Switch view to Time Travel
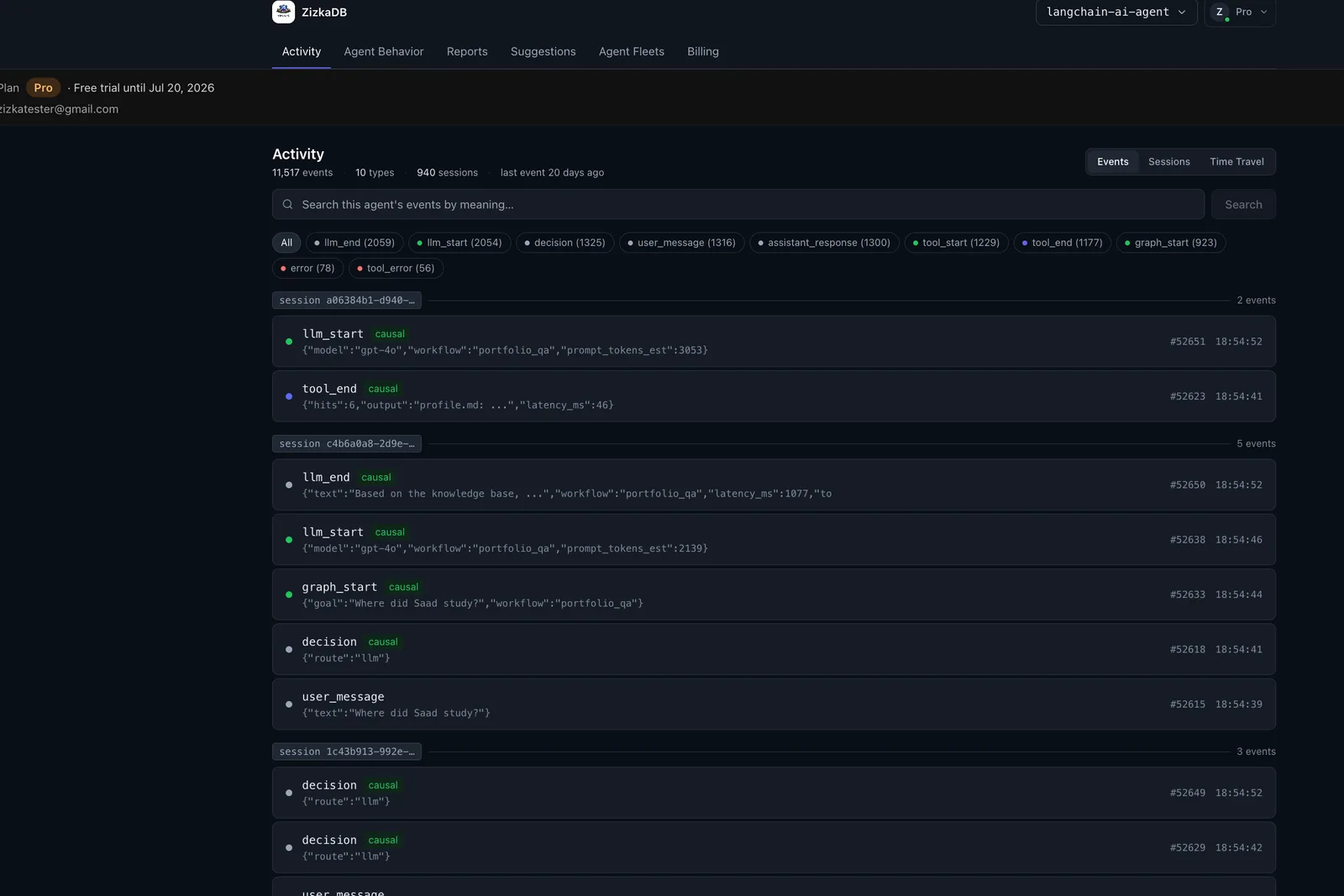The image size is (1344, 896). pyautogui.click(x=1236, y=162)
